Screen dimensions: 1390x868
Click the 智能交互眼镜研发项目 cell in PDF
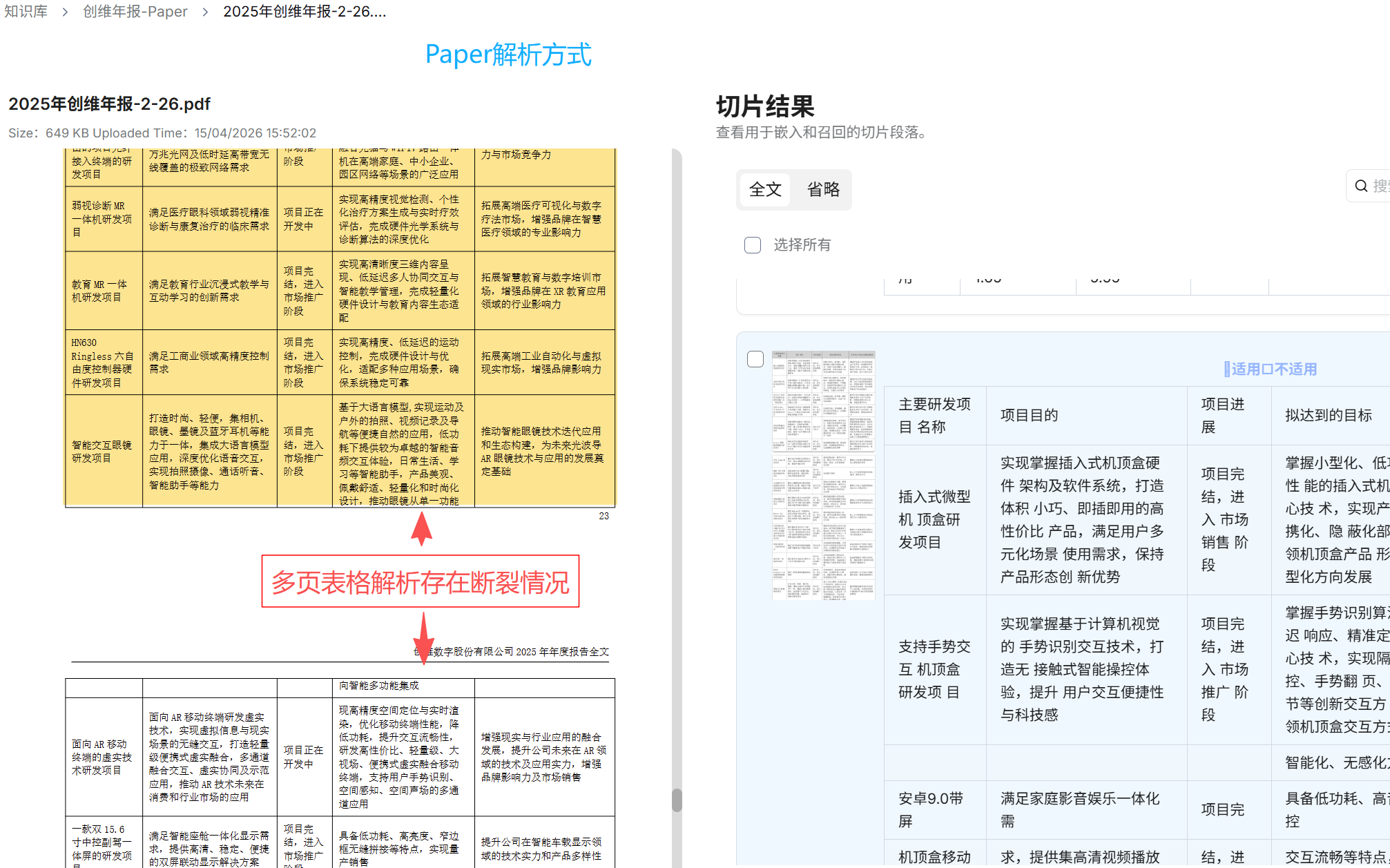tap(103, 452)
